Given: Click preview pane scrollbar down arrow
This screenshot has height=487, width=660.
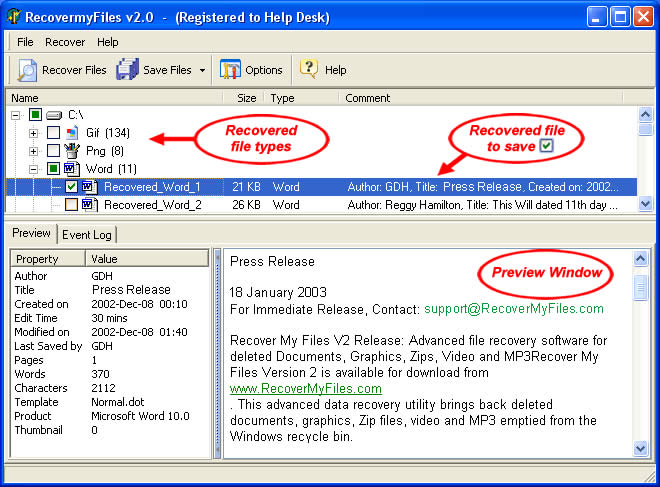Looking at the screenshot, I should click(640, 449).
